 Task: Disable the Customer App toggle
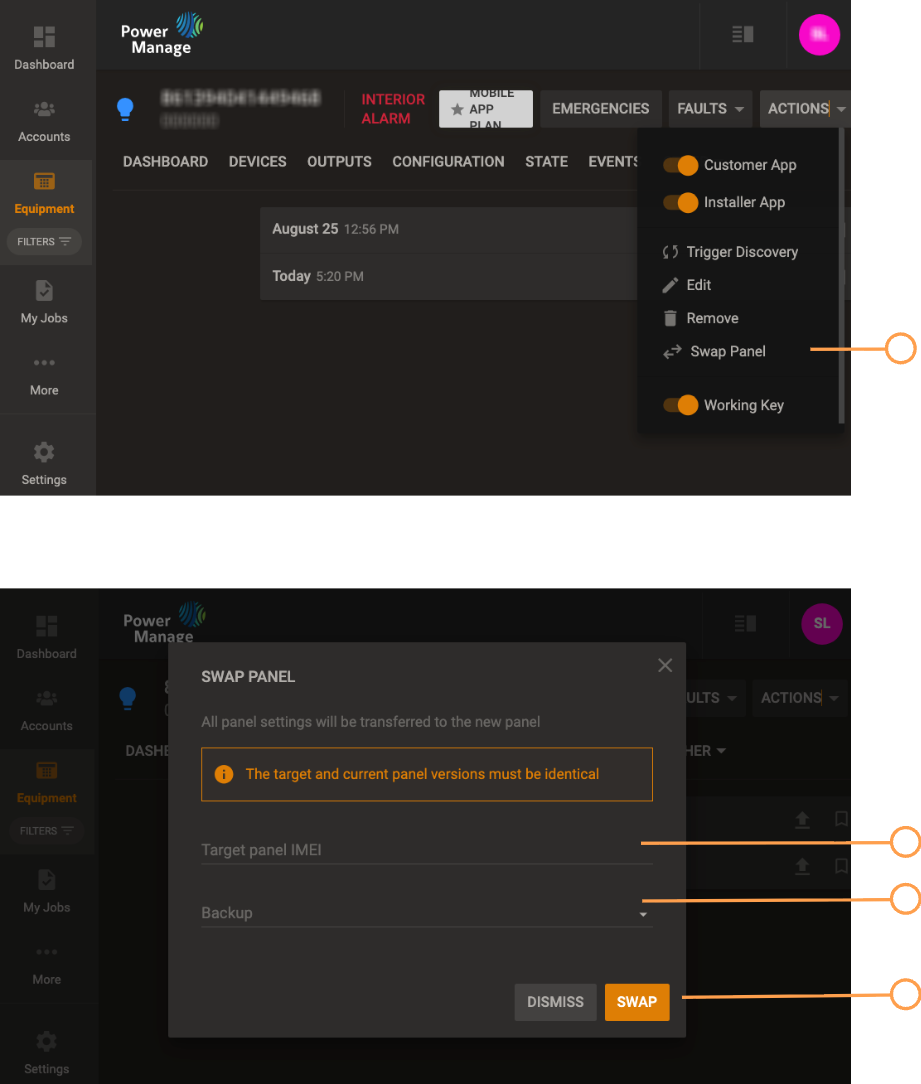pos(680,165)
